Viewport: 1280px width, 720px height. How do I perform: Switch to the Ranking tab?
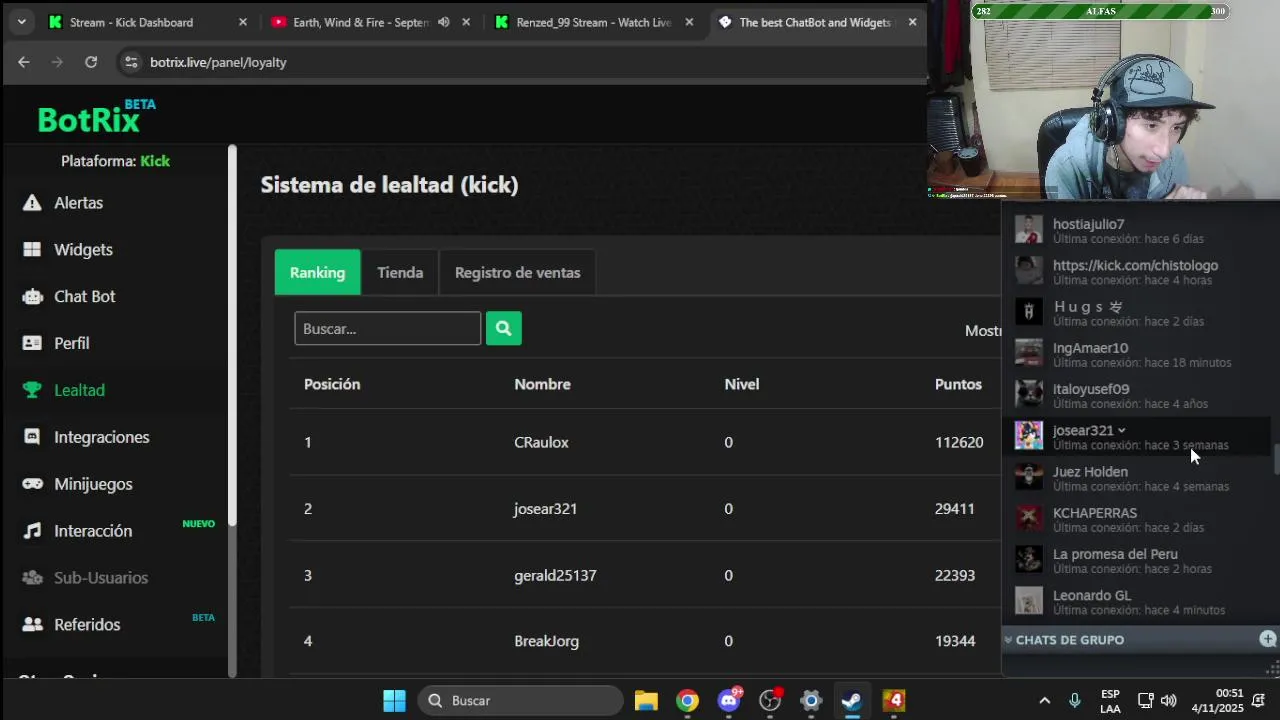pos(317,272)
